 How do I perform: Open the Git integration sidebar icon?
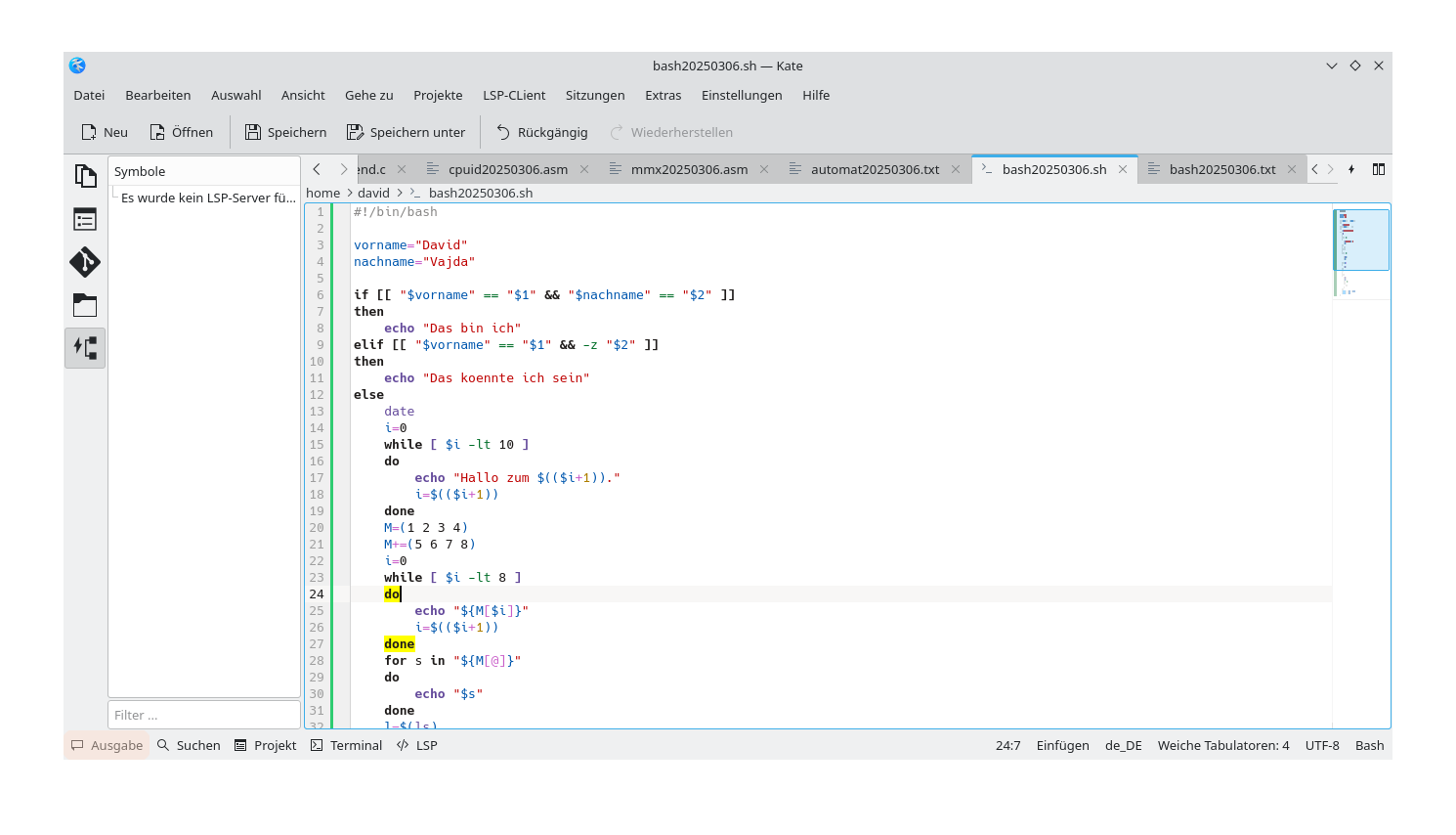point(85,261)
